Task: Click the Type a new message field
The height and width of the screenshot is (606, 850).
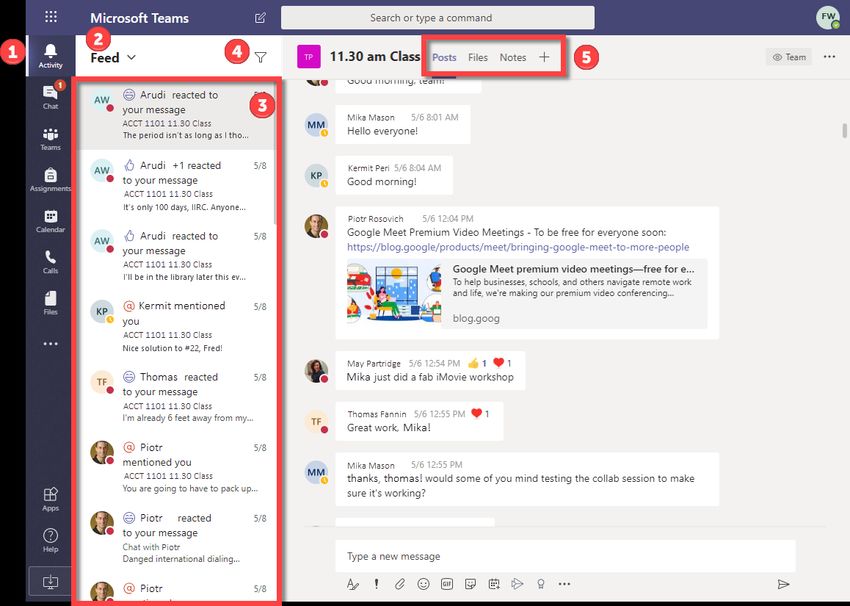Action: click(565, 556)
